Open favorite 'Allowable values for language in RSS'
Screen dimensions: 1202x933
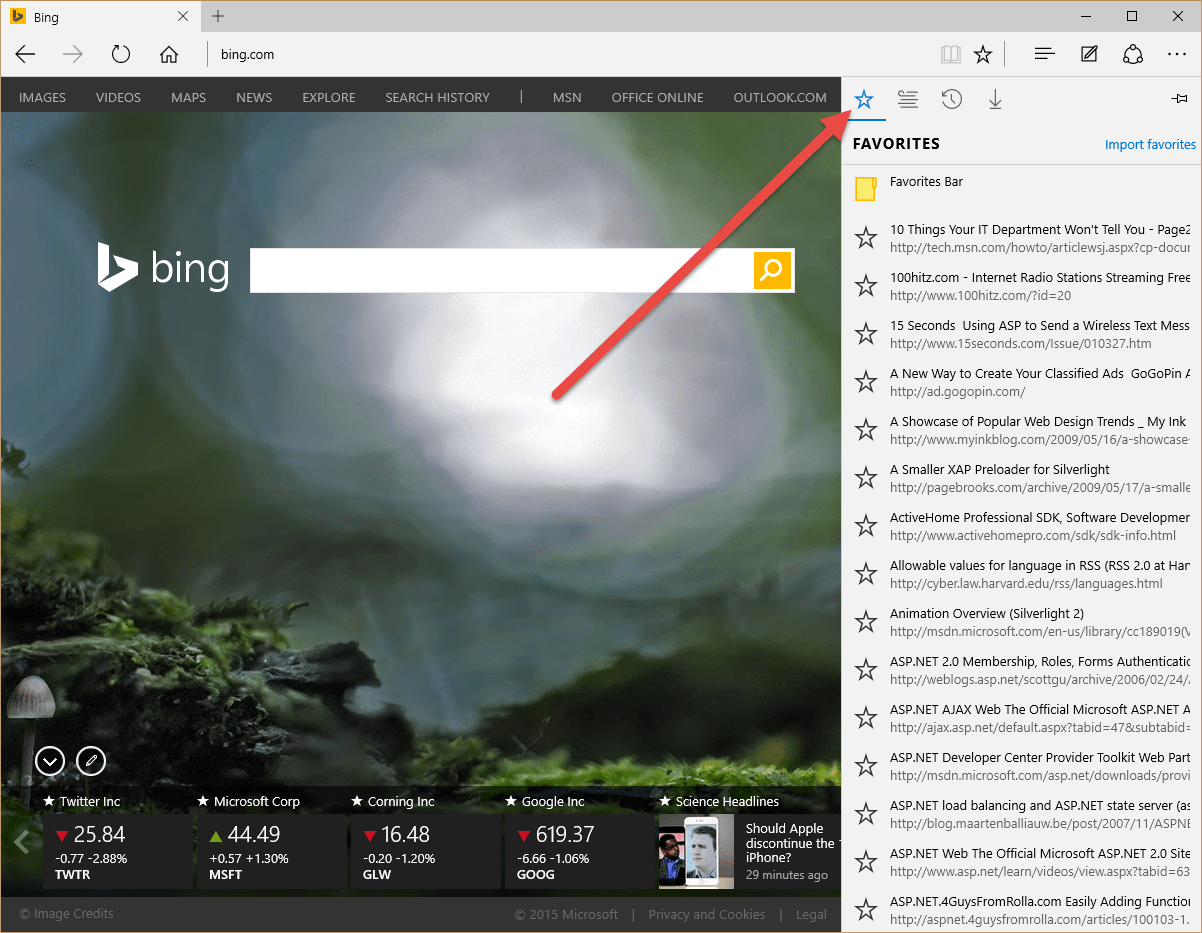pos(1021,573)
